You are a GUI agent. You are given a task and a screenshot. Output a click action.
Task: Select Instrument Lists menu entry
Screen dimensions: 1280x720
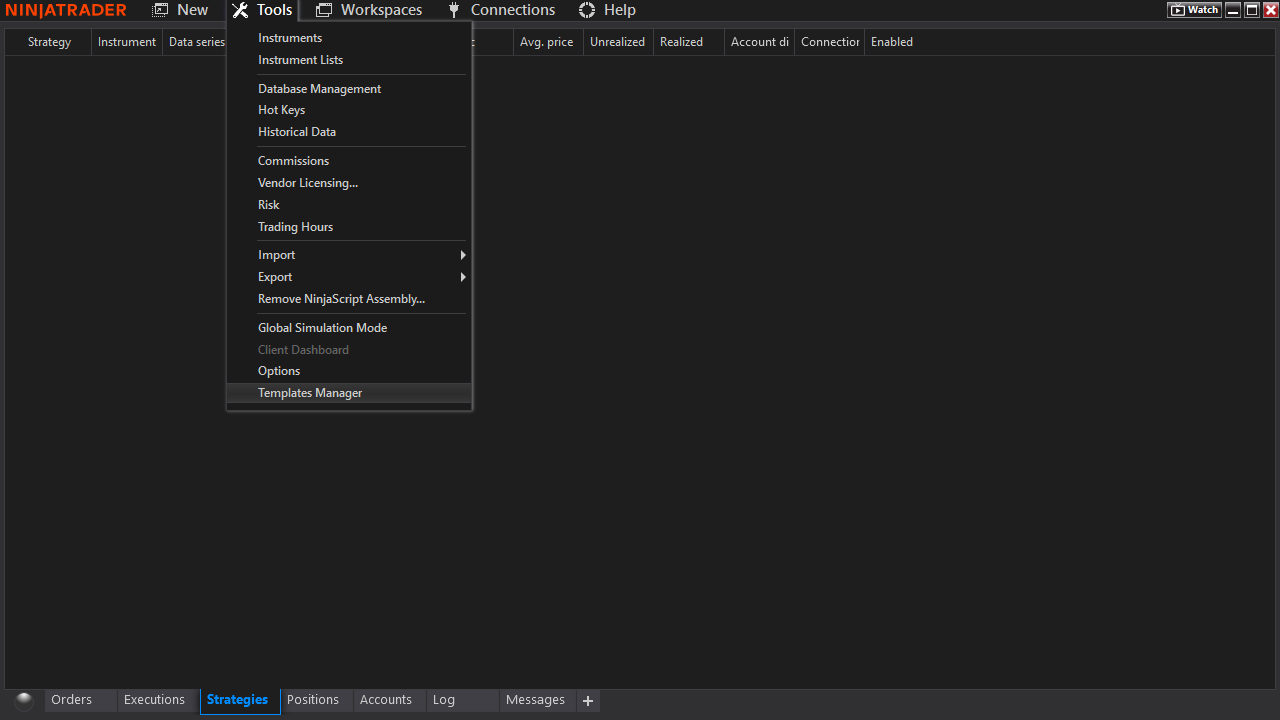coord(349,60)
